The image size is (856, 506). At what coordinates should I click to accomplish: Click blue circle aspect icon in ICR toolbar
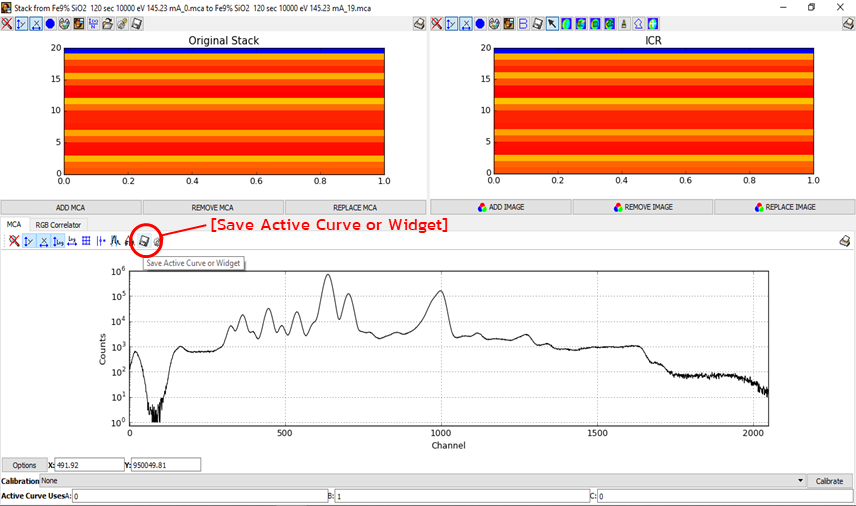tap(480, 24)
